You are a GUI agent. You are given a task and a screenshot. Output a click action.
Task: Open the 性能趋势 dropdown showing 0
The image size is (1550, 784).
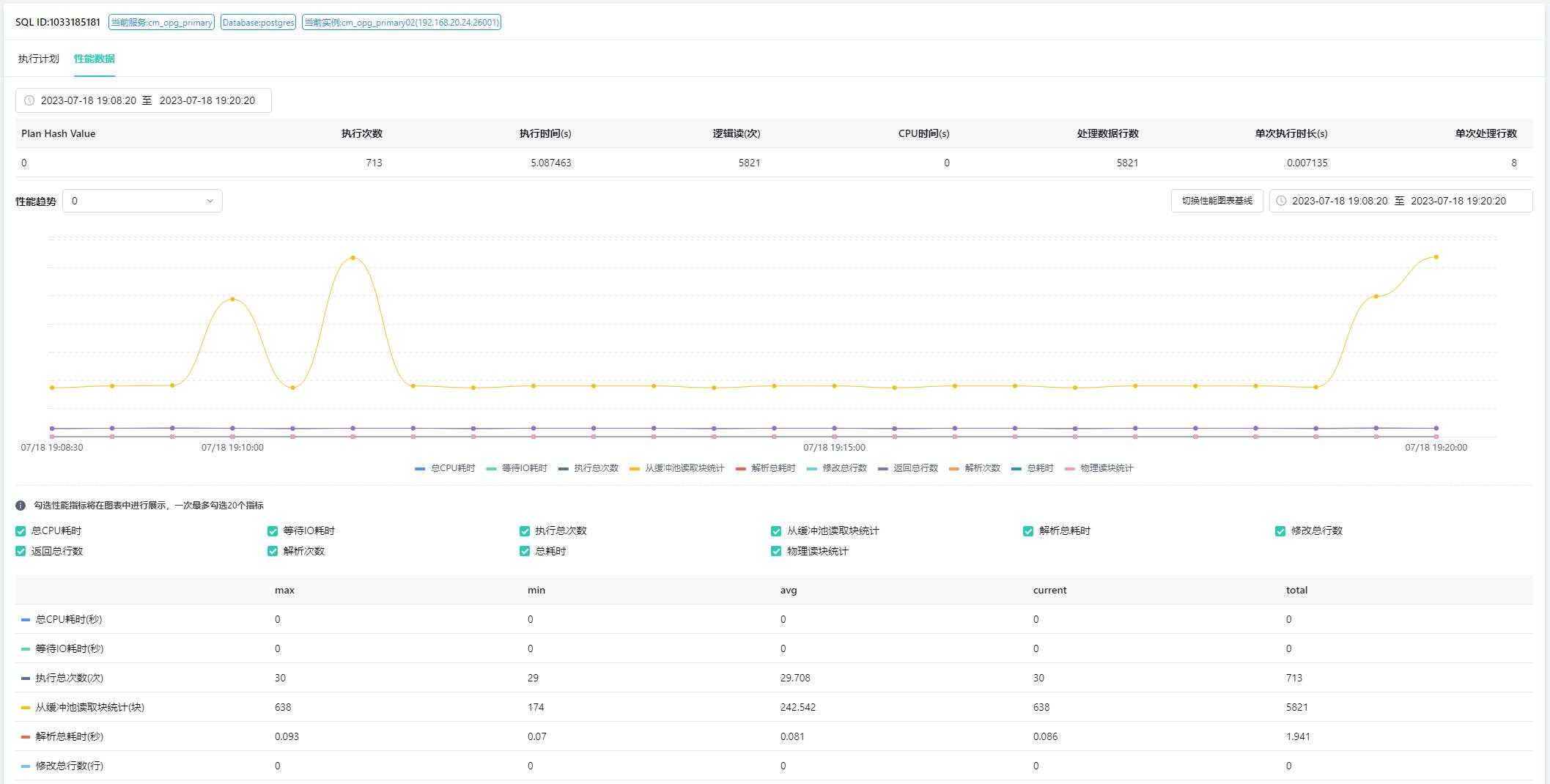142,201
